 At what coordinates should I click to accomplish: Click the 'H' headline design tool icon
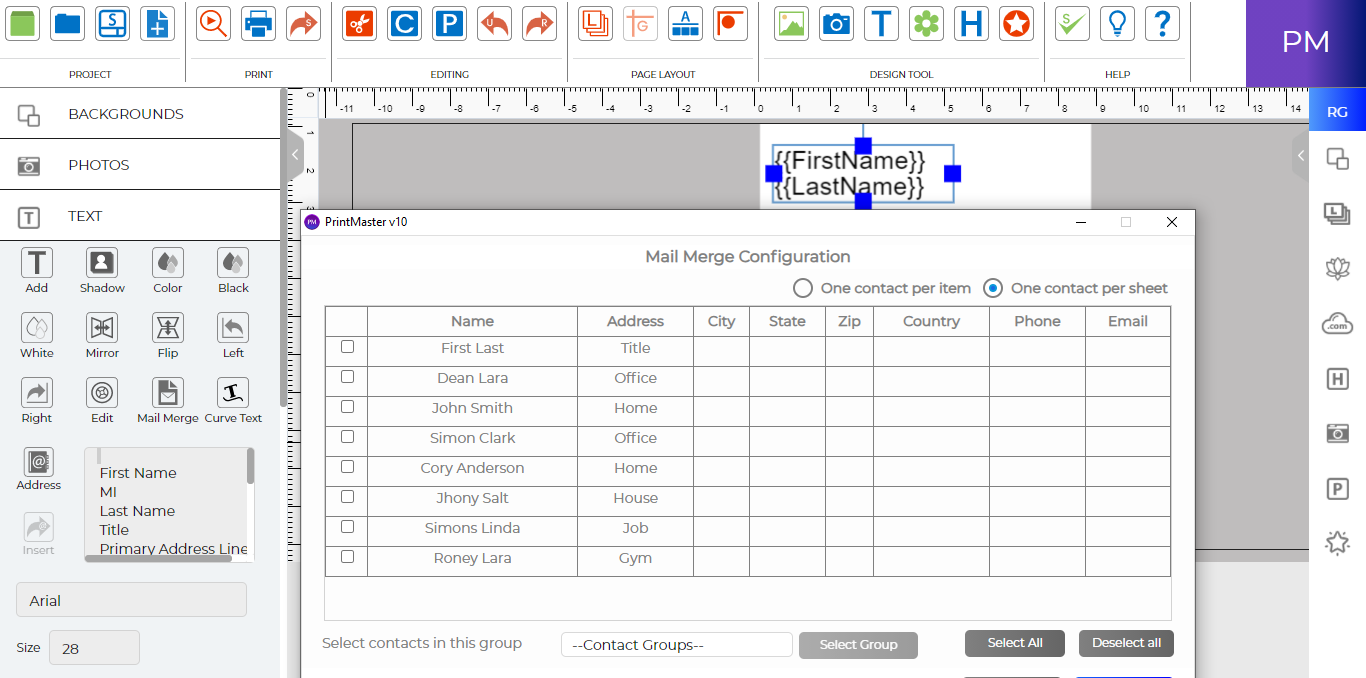point(971,23)
